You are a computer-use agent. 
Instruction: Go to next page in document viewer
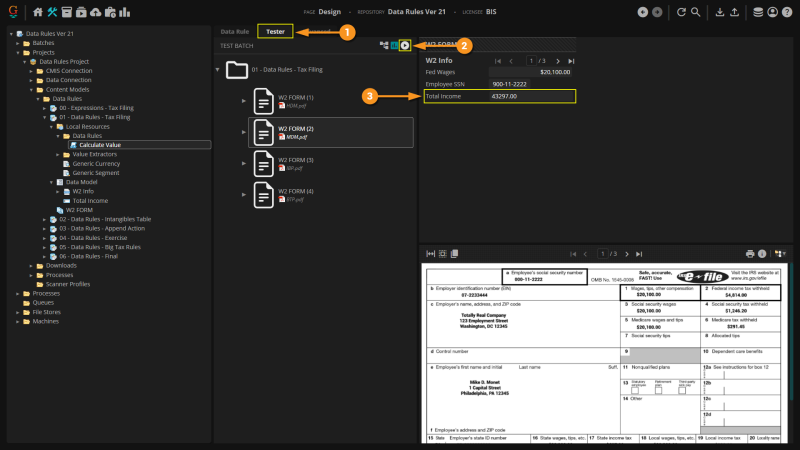click(x=627, y=254)
